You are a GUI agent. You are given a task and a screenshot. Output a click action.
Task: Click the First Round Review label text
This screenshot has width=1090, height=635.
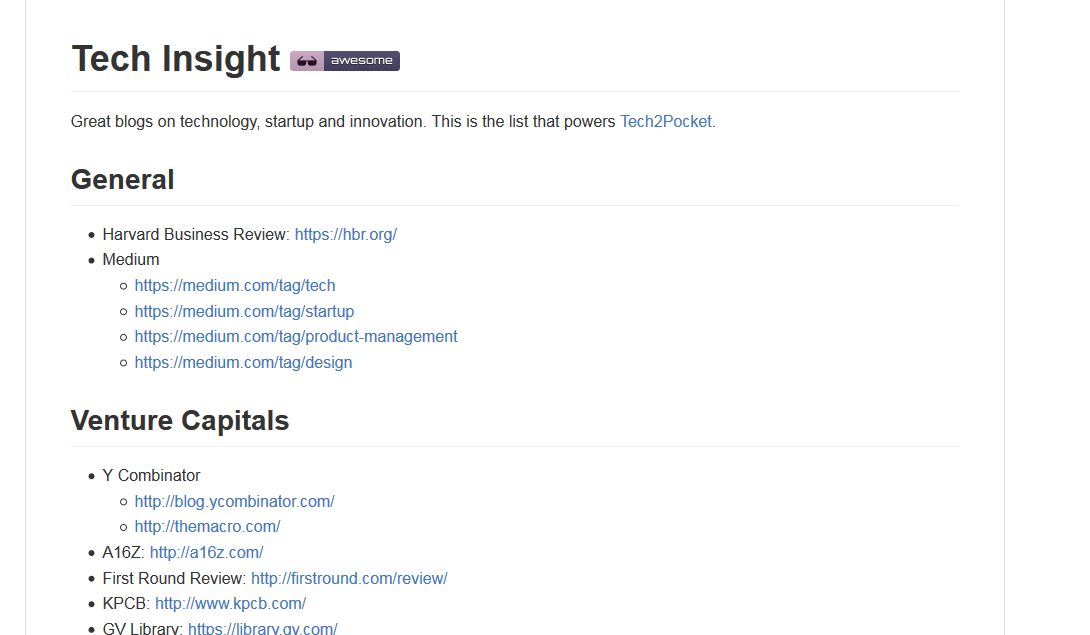click(x=173, y=578)
